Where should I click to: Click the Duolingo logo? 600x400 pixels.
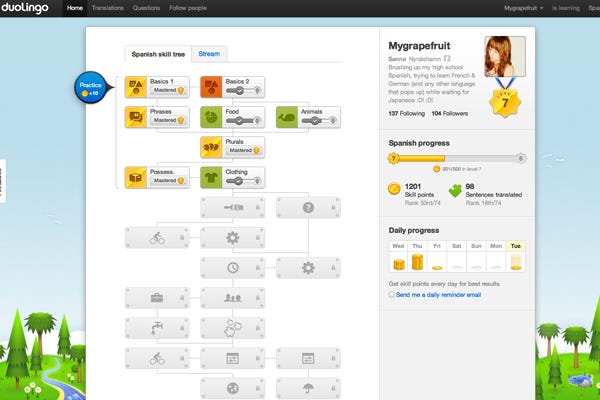(x=30, y=8)
